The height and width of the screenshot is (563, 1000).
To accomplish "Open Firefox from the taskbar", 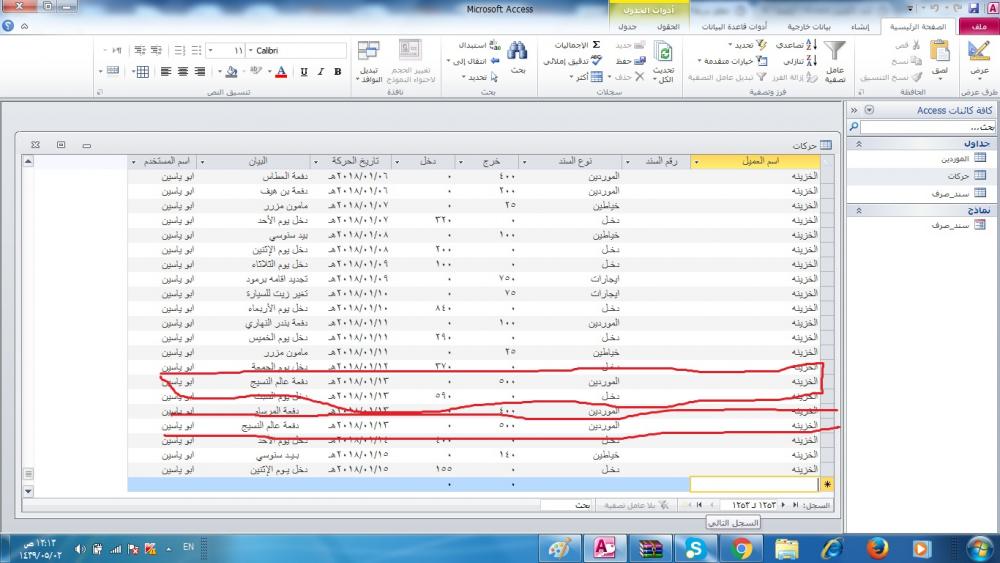I will (x=878, y=548).
